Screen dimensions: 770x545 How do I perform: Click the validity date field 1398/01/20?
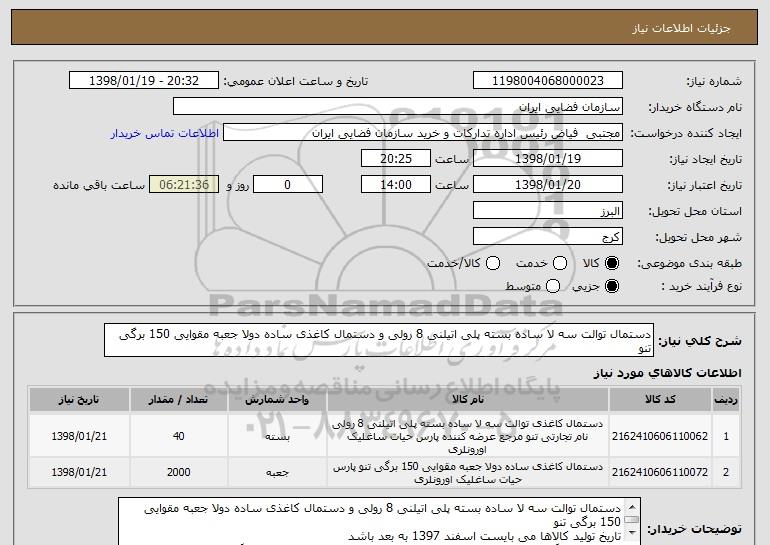(548, 185)
